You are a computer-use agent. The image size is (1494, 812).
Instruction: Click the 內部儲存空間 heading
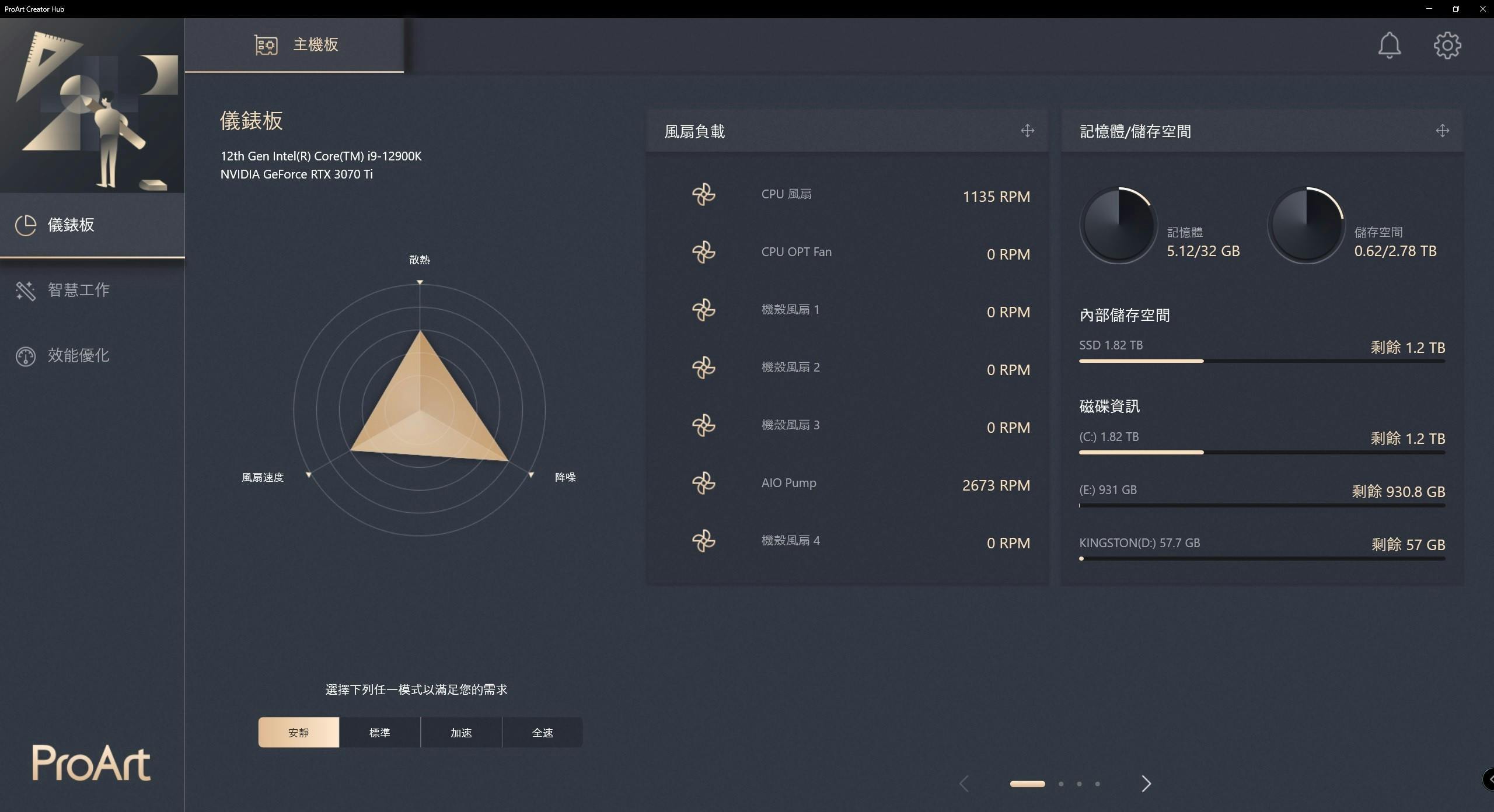1124,316
